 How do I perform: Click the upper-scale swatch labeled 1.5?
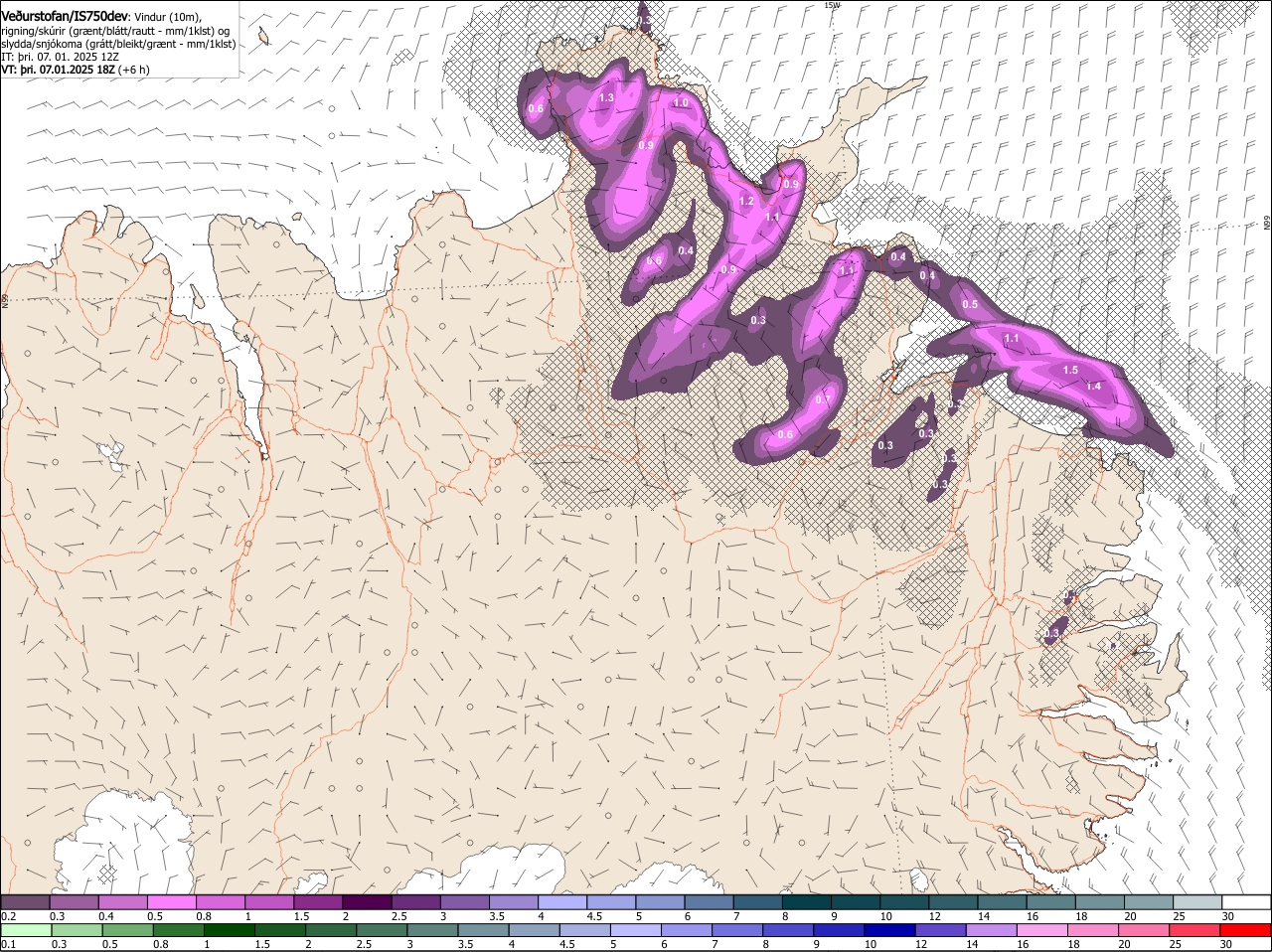click(317, 901)
